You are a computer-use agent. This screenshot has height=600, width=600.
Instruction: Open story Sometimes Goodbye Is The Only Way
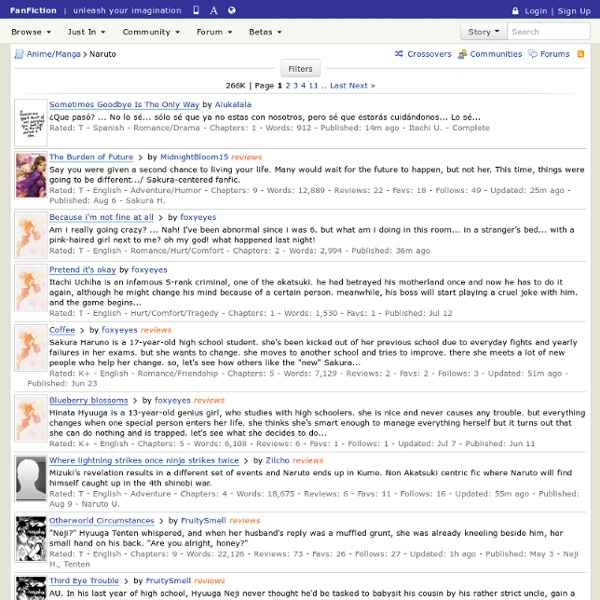coord(124,104)
